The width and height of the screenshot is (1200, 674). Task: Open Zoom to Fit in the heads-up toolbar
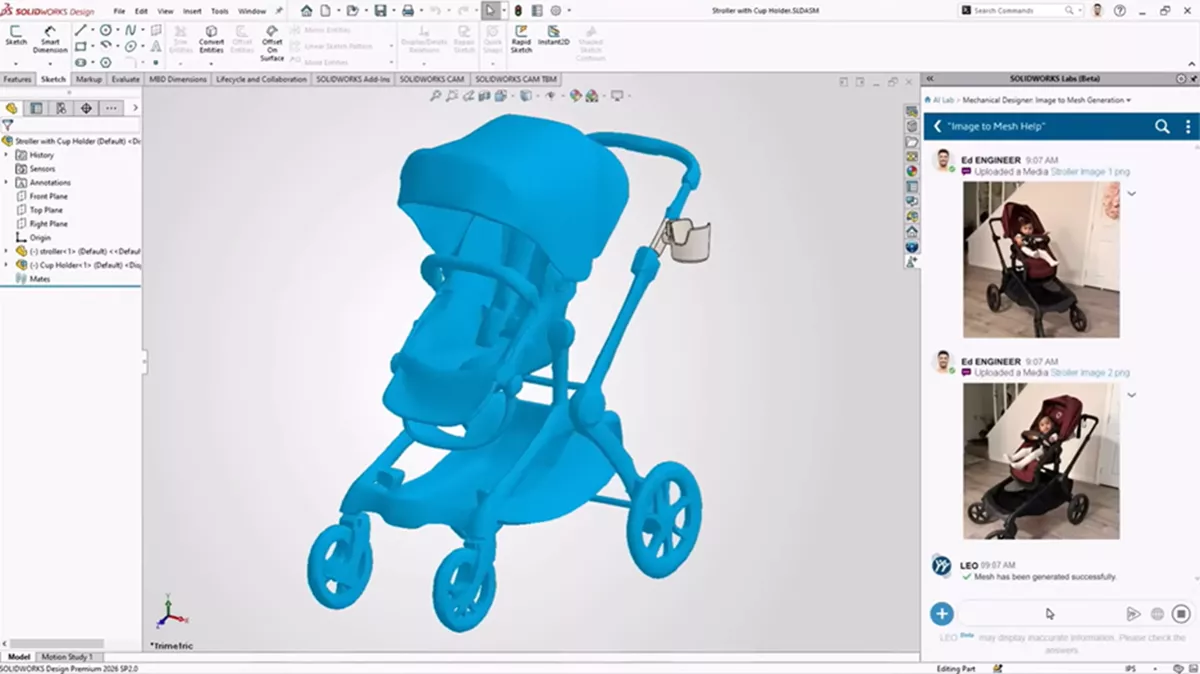437,97
